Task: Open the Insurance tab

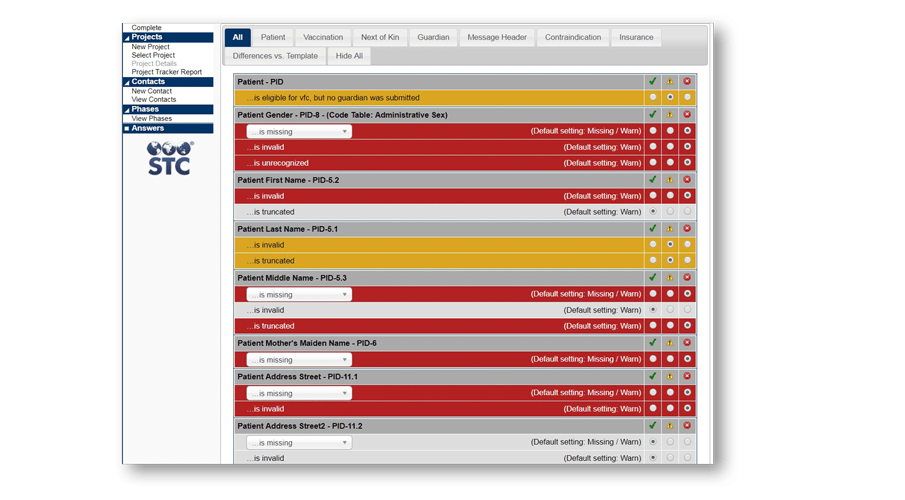Action: pos(637,38)
